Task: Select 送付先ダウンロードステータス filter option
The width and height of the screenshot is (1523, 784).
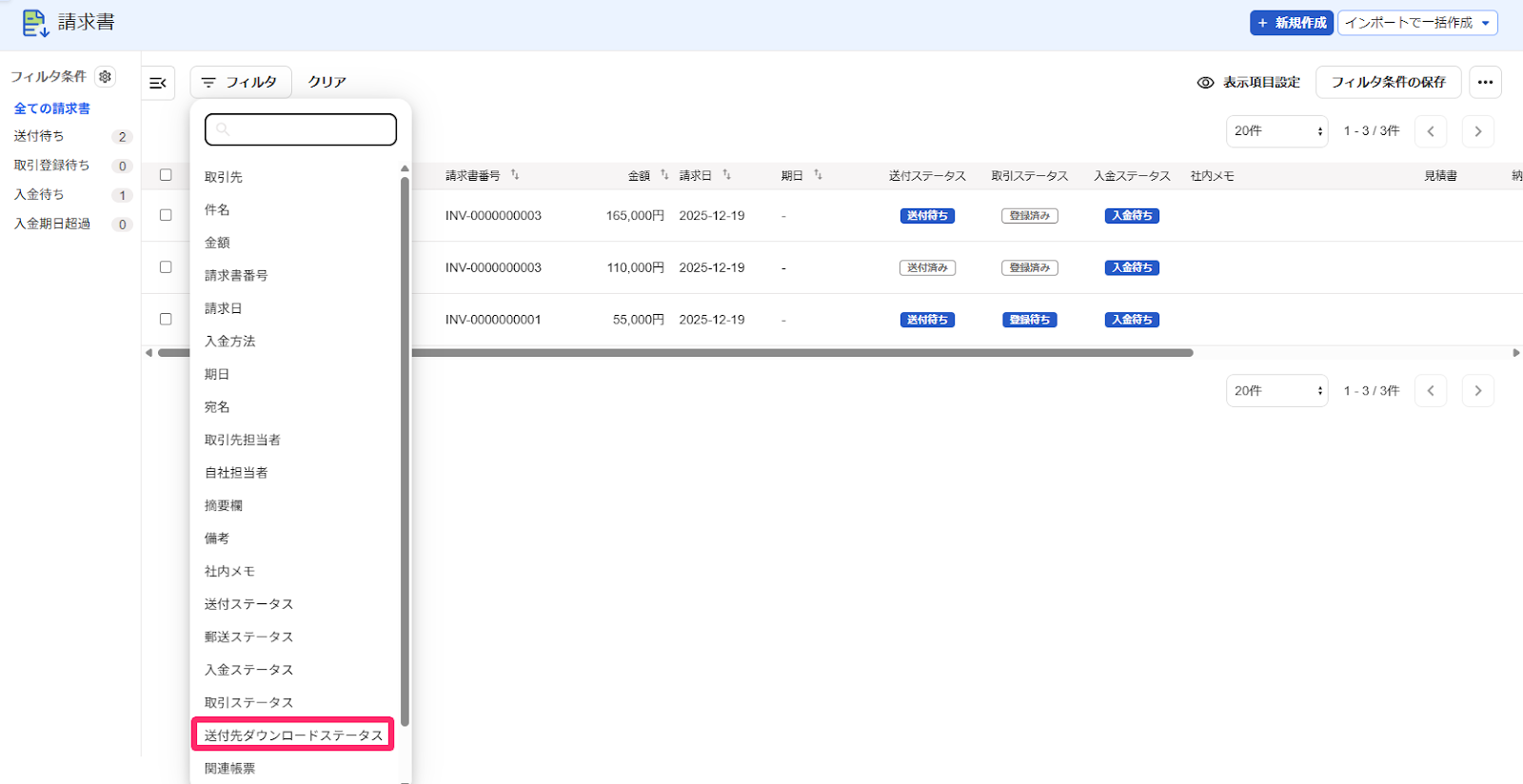Action: (x=293, y=735)
